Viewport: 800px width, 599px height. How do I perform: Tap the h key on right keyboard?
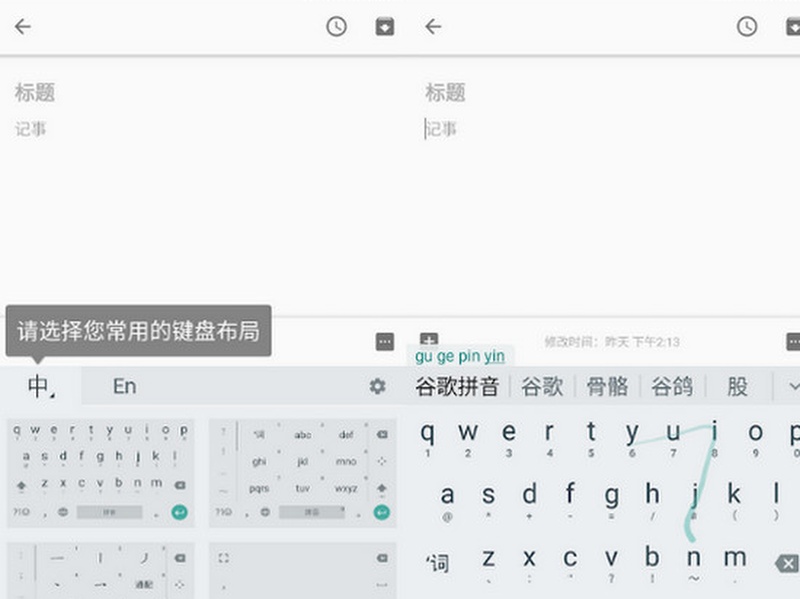pyautogui.click(x=653, y=501)
